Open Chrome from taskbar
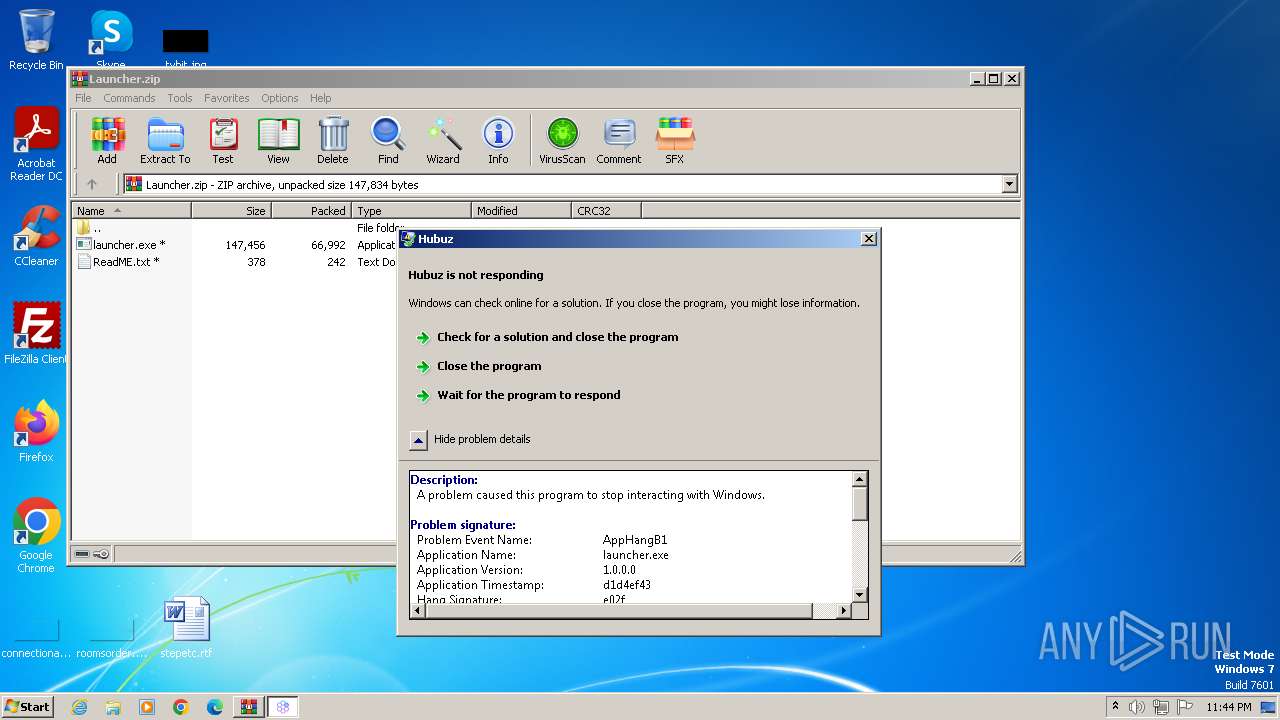The width and height of the screenshot is (1280, 720). pyautogui.click(x=181, y=707)
